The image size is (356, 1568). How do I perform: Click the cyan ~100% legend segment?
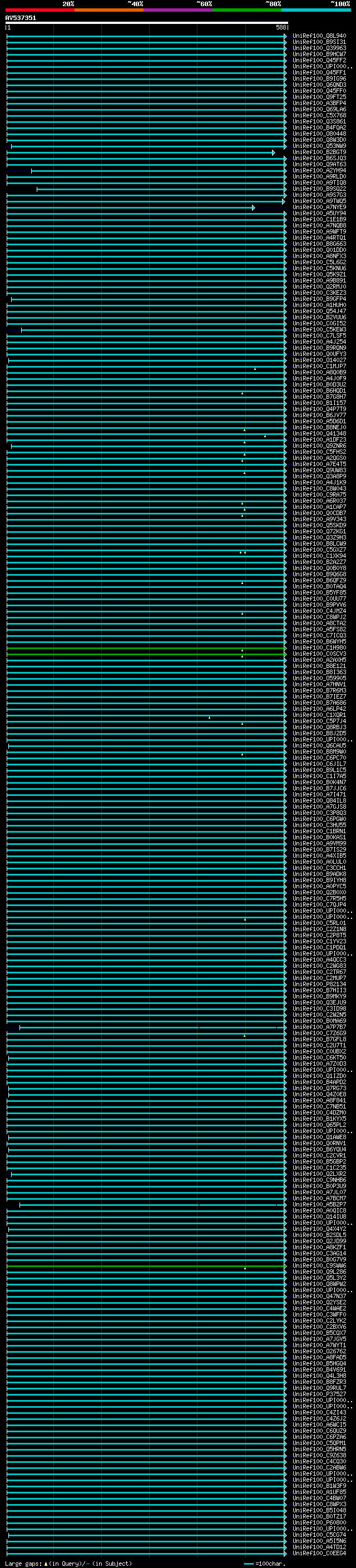[x=316, y=10]
